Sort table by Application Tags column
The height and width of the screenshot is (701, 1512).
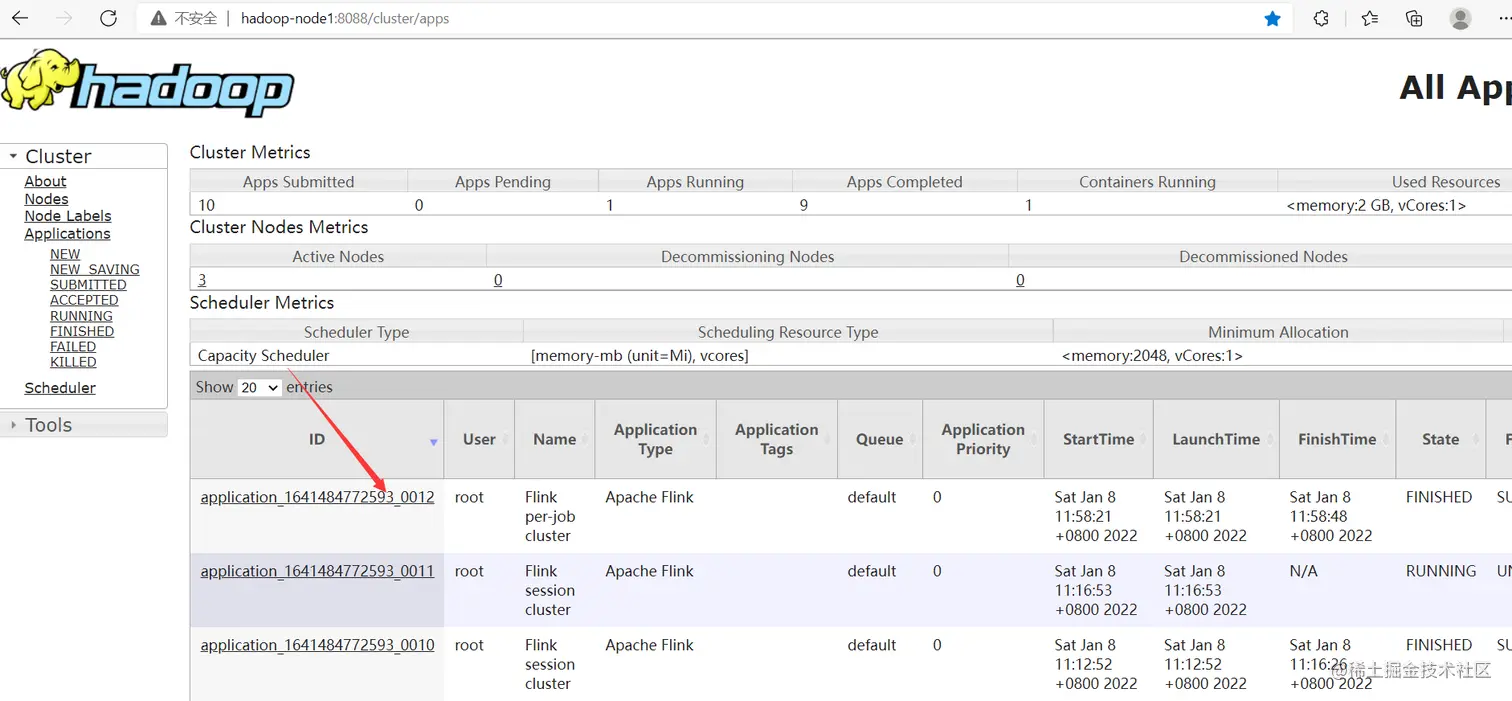[776, 439]
